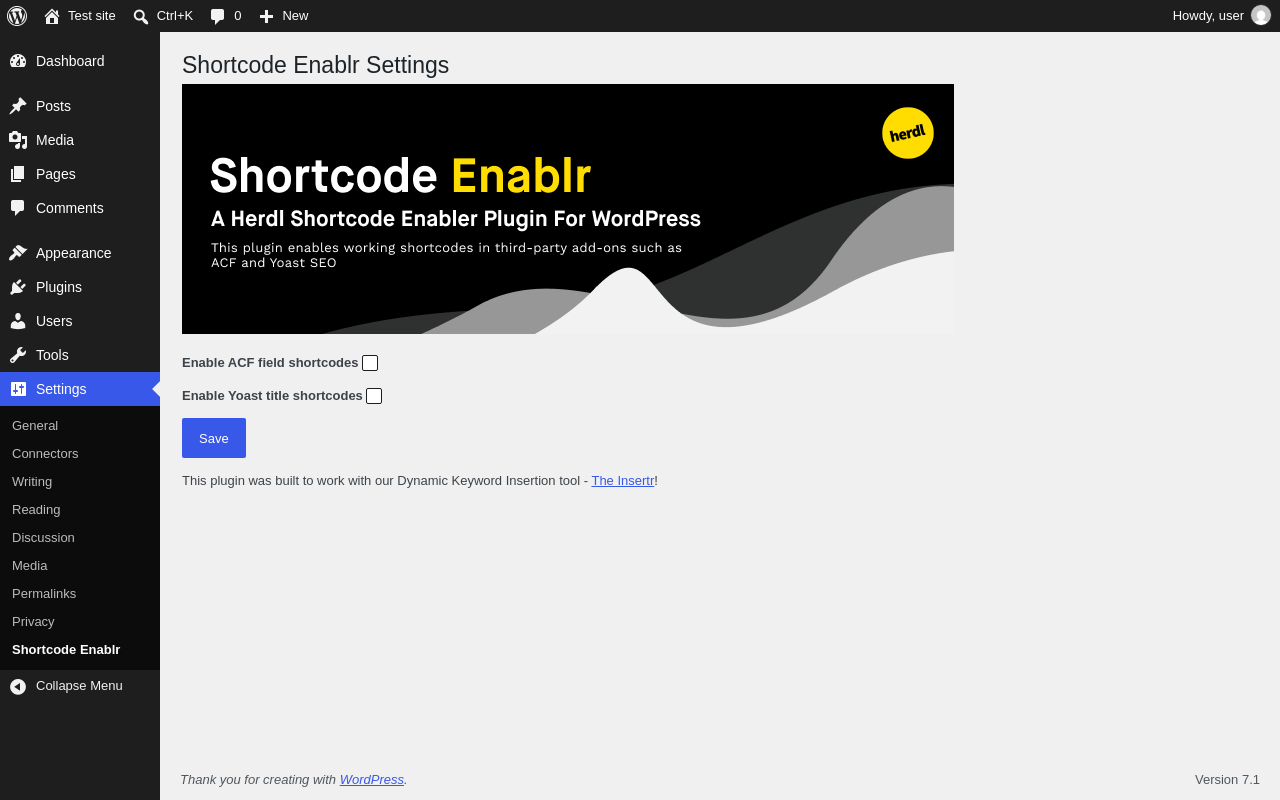
Task: Click the Dashboard gauge icon
Action: pyautogui.click(x=18, y=61)
